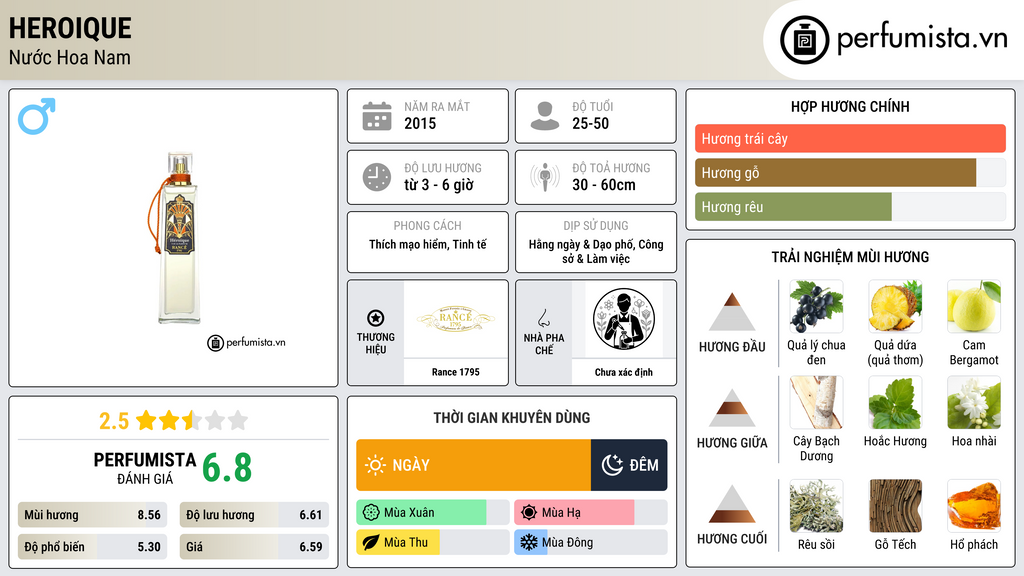This screenshot has height=576, width=1024.
Task: Select the Rêu sồi oakmoss note image
Action: [816, 506]
